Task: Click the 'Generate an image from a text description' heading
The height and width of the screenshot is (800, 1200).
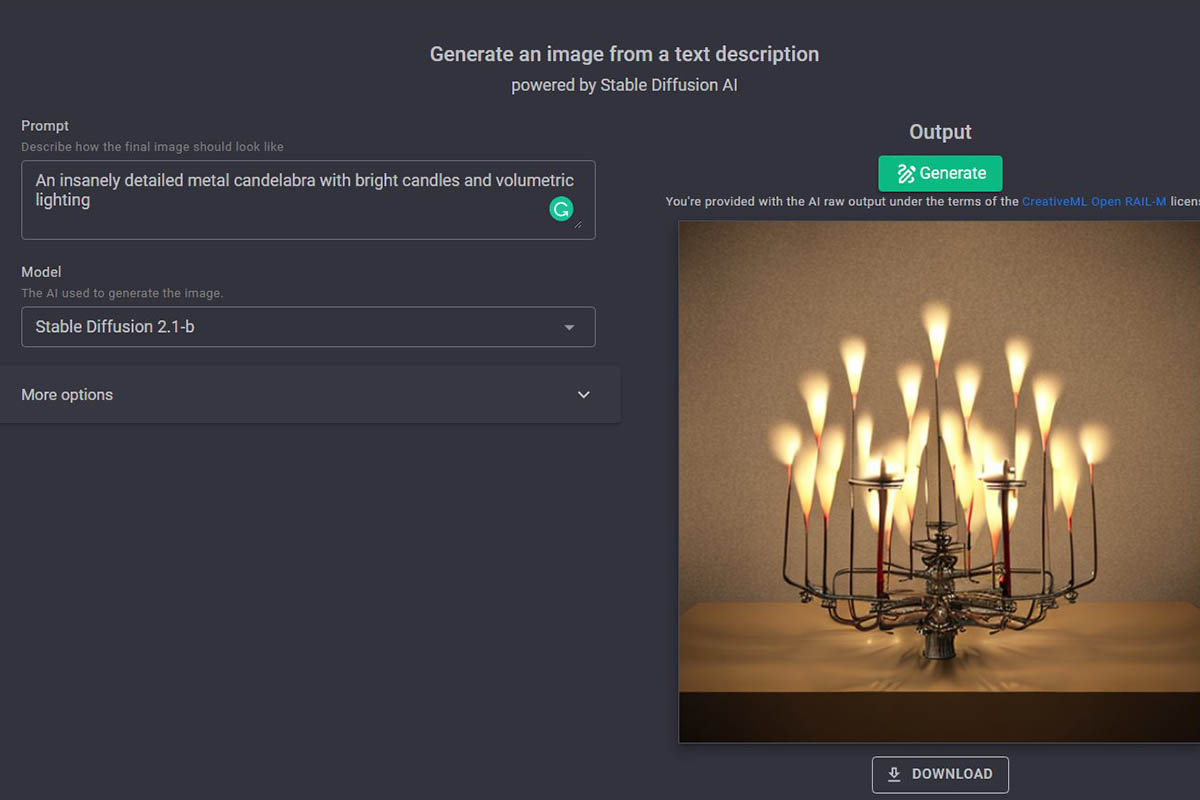Action: (x=624, y=54)
